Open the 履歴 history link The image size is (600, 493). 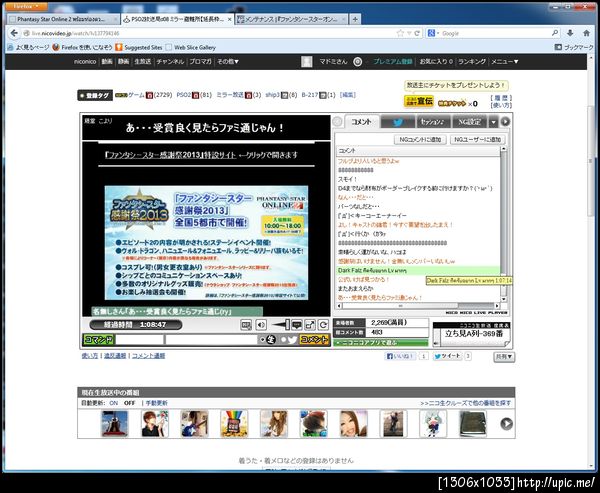501,98
